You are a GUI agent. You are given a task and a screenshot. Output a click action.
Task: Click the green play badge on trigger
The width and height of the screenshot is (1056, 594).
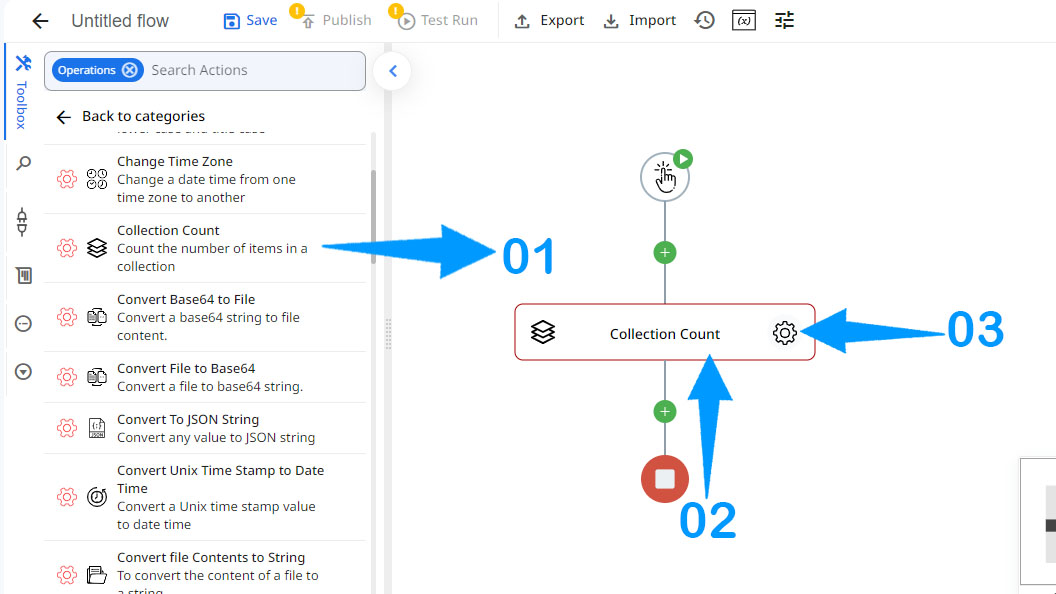point(683,159)
